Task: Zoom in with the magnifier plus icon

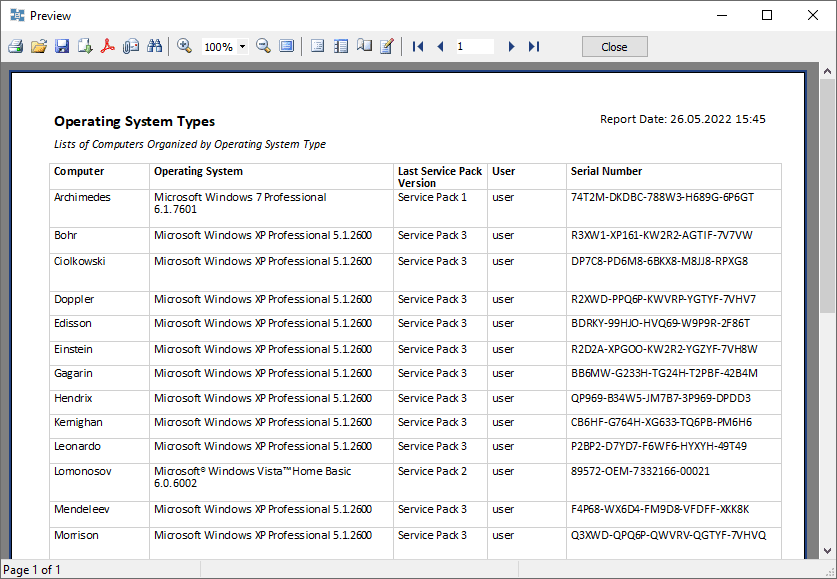Action: [184, 46]
